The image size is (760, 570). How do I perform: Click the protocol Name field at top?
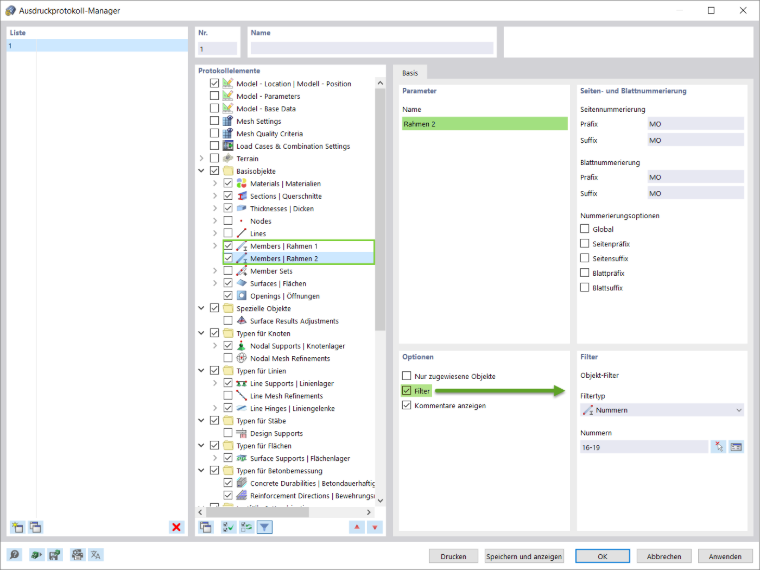[x=372, y=48]
